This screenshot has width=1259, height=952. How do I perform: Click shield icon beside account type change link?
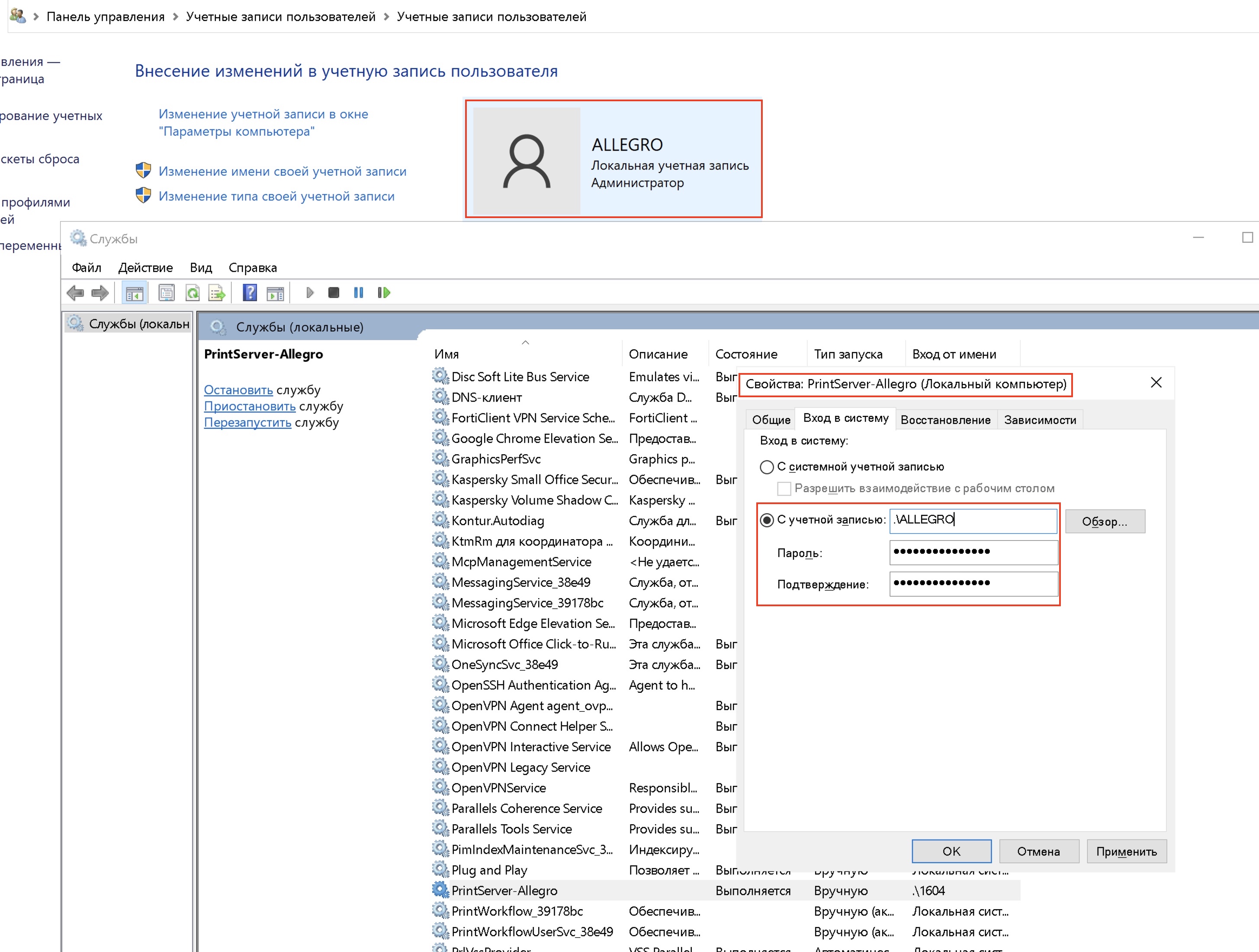tap(144, 195)
